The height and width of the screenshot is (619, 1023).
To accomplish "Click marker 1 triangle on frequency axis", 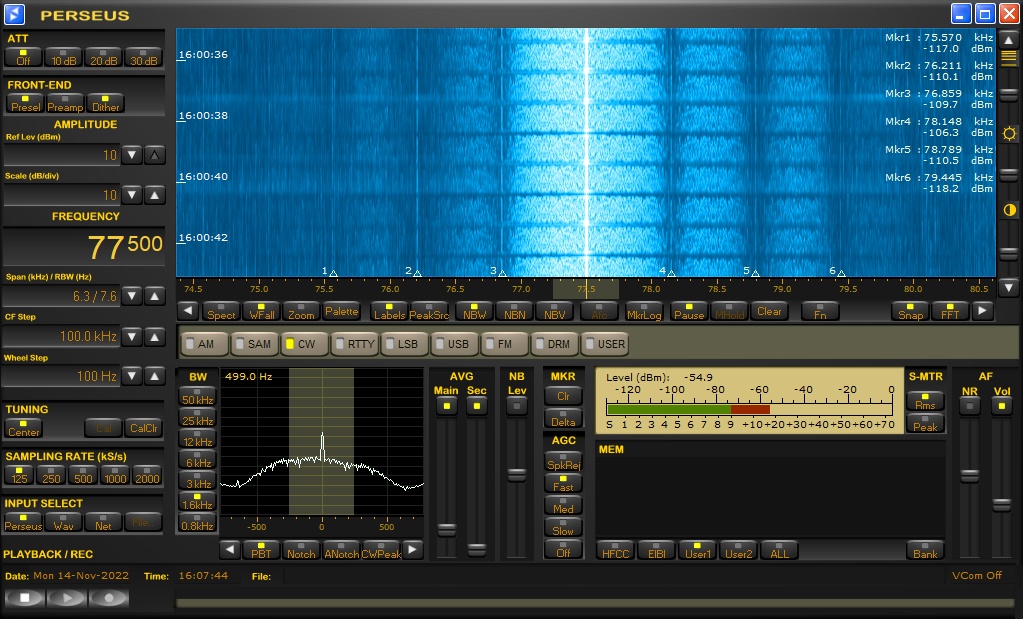I will 333,273.
